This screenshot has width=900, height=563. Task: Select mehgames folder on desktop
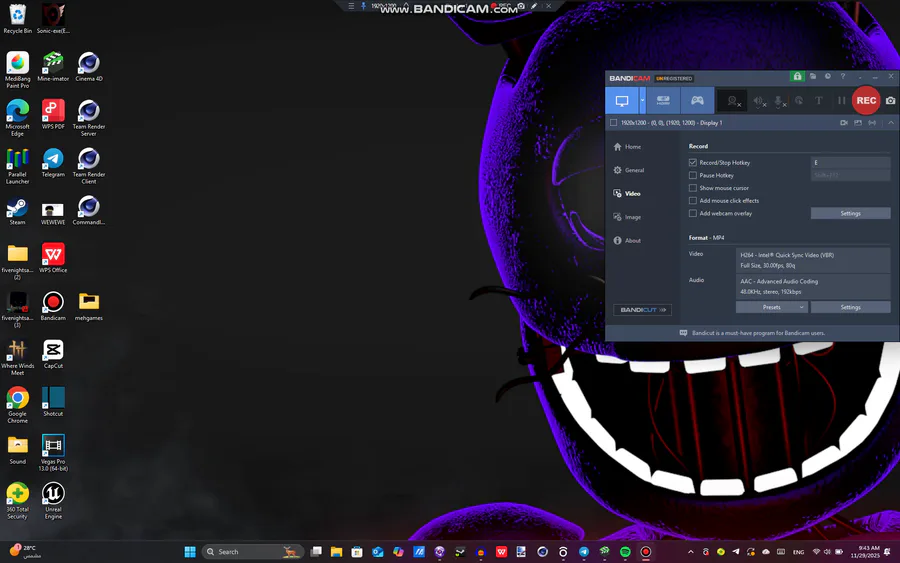[89, 306]
